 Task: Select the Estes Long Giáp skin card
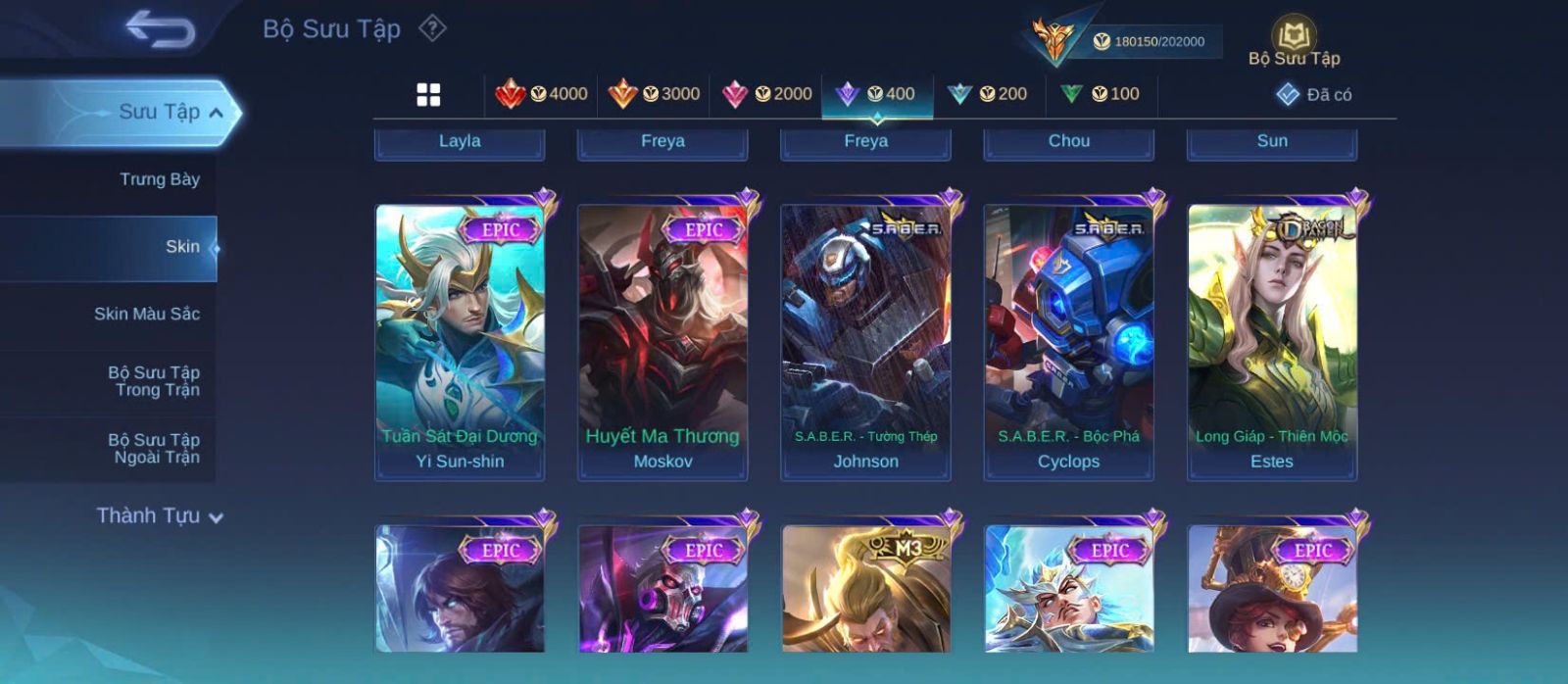click(x=1272, y=342)
